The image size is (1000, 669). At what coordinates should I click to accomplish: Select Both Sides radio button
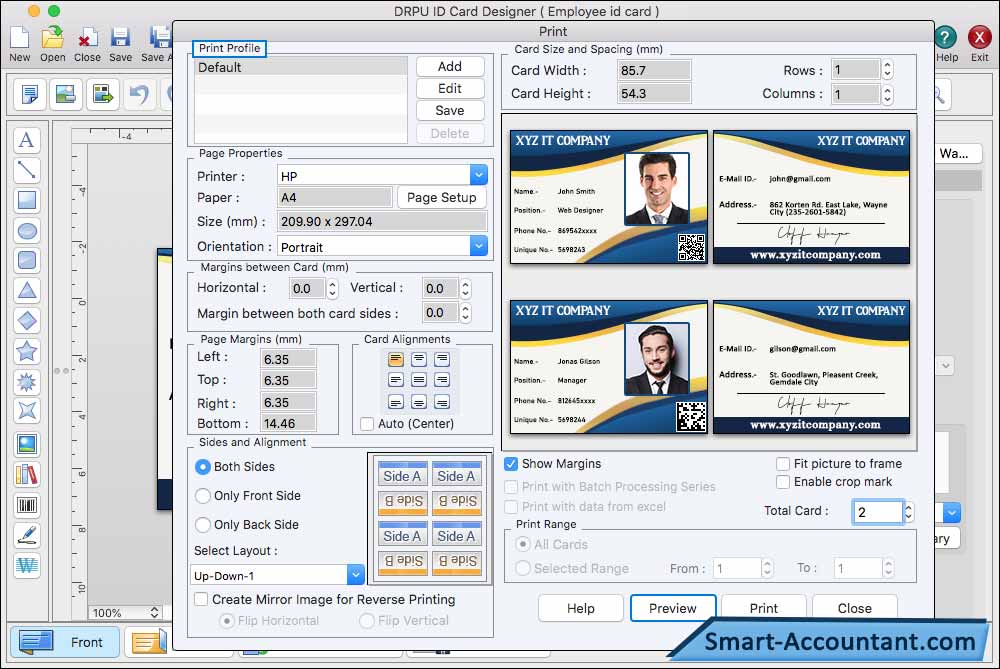(202, 467)
